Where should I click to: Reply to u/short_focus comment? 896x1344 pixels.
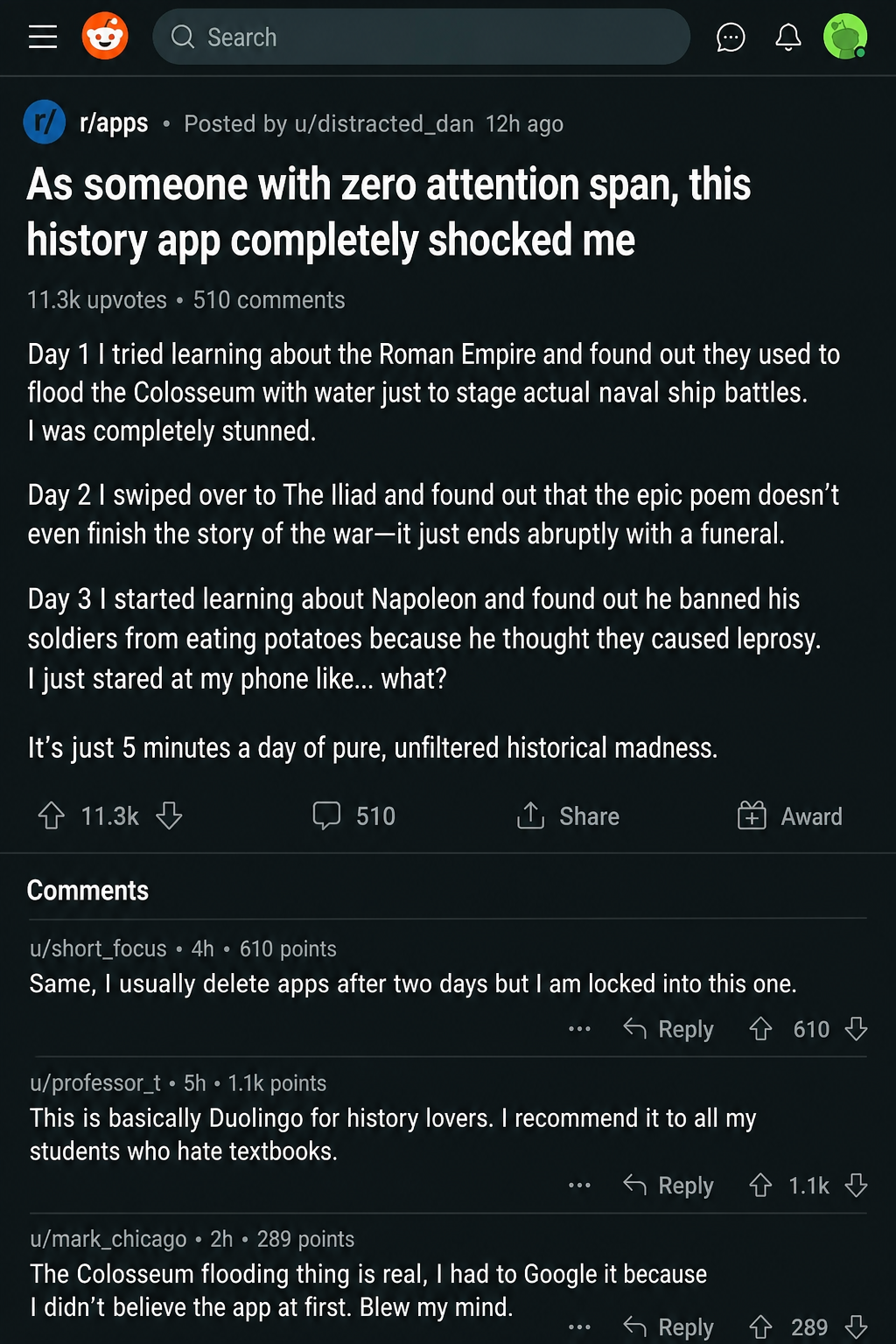(x=668, y=1029)
